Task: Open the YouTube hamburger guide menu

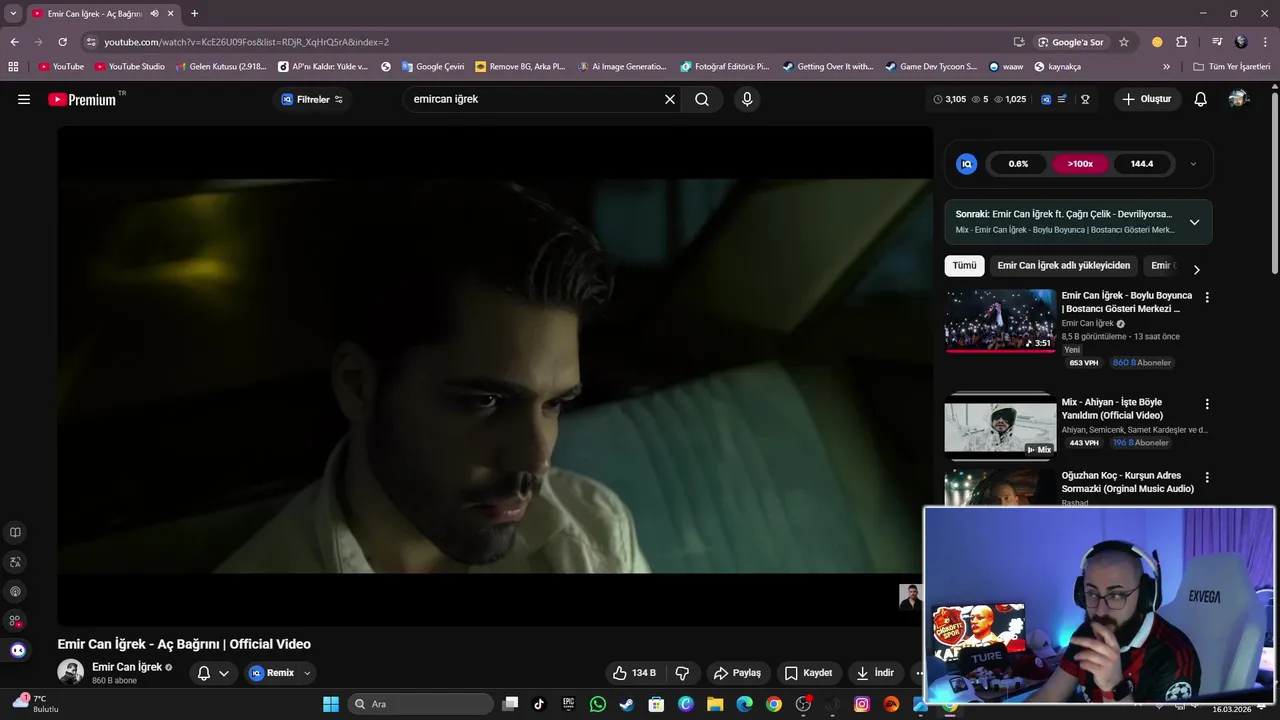Action: pyautogui.click(x=24, y=99)
